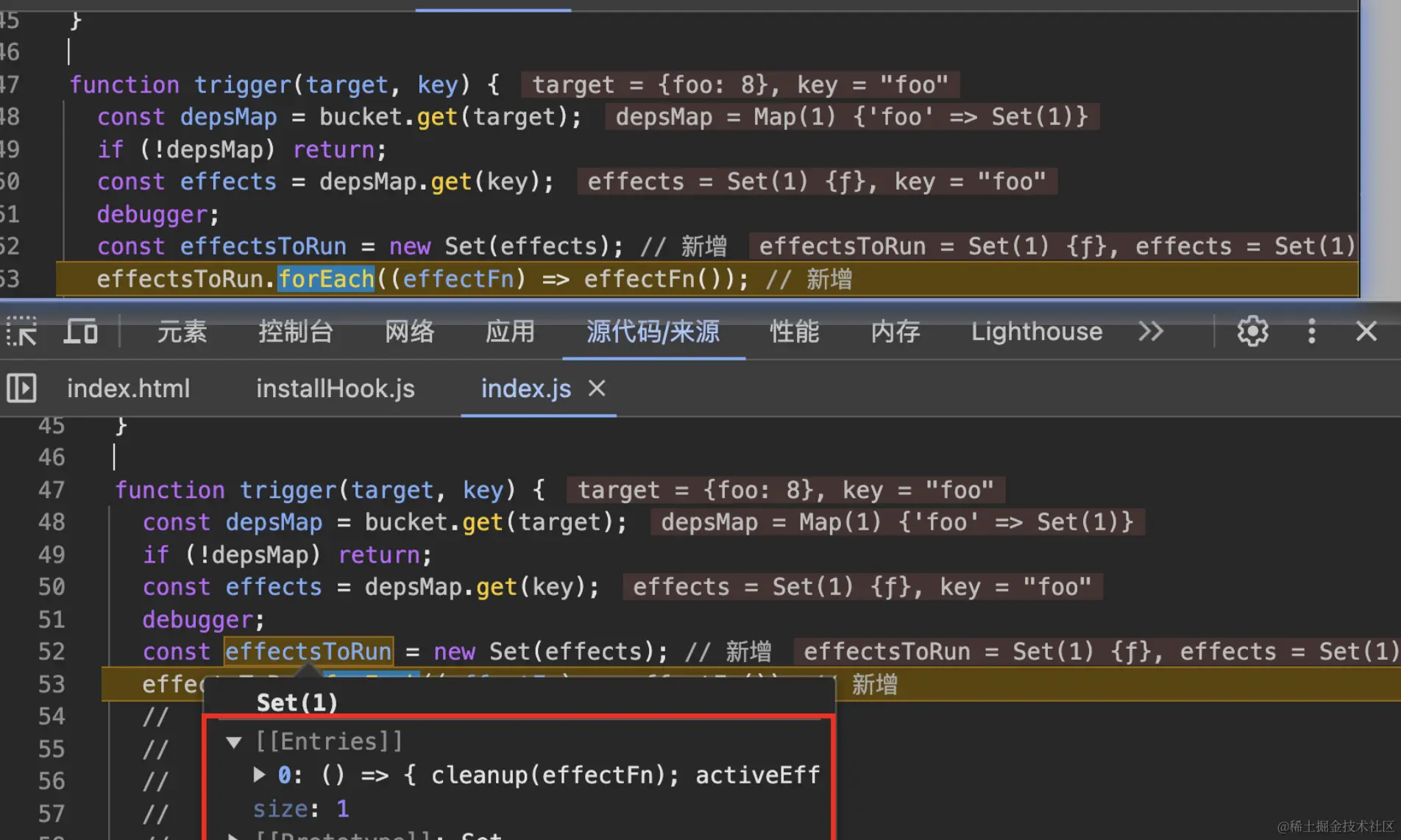Toggle the file navigator sidebar icon
The image size is (1401, 840).
(x=21, y=388)
